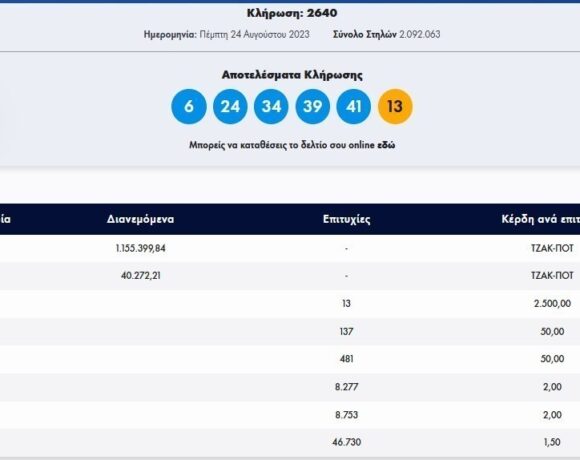Select the 2,00 prize in the 8.277 row
The image size is (580, 460).
[x=552, y=387]
